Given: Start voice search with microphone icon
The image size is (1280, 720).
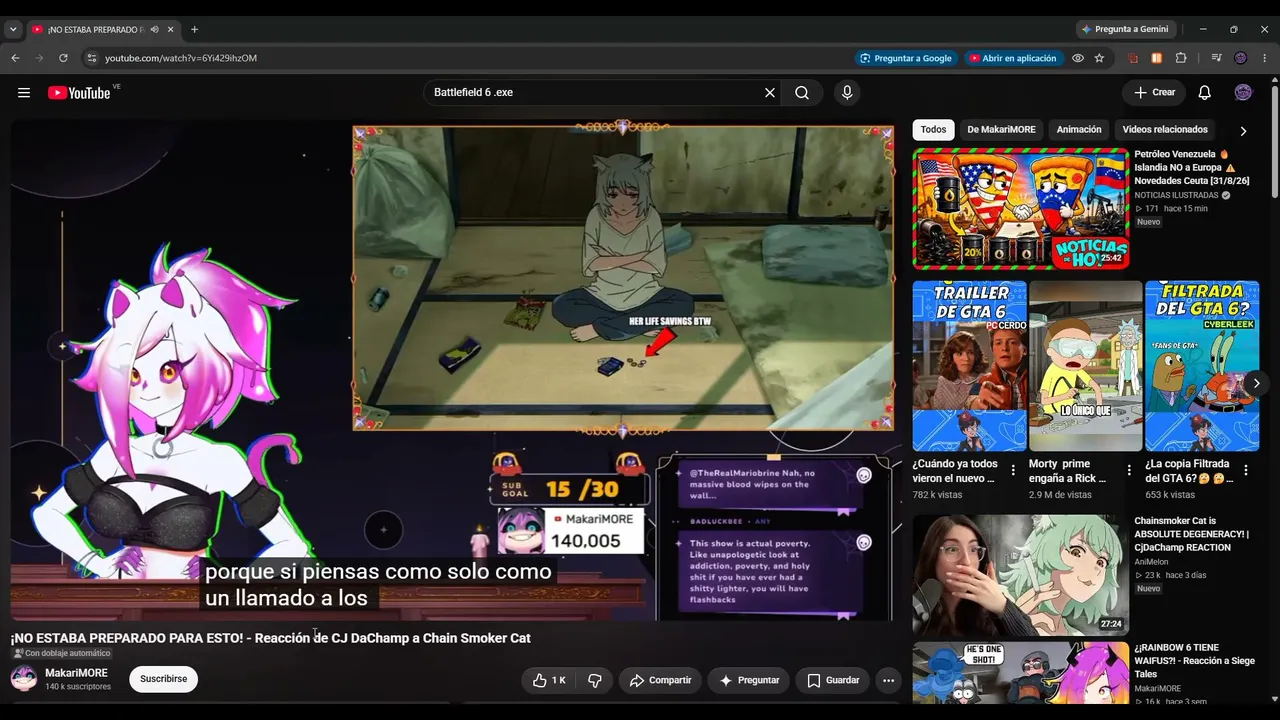Looking at the screenshot, I should [847, 93].
